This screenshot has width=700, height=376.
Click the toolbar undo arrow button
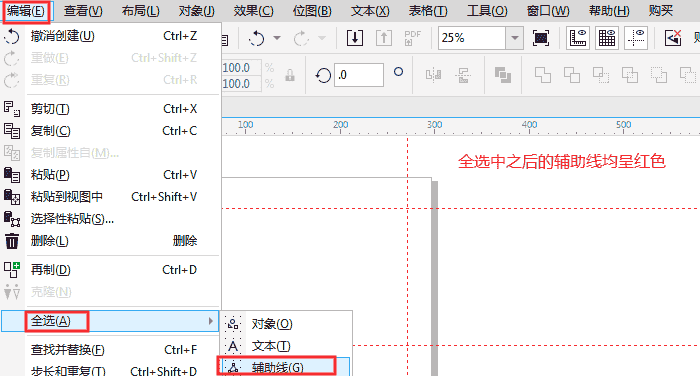(x=257, y=38)
